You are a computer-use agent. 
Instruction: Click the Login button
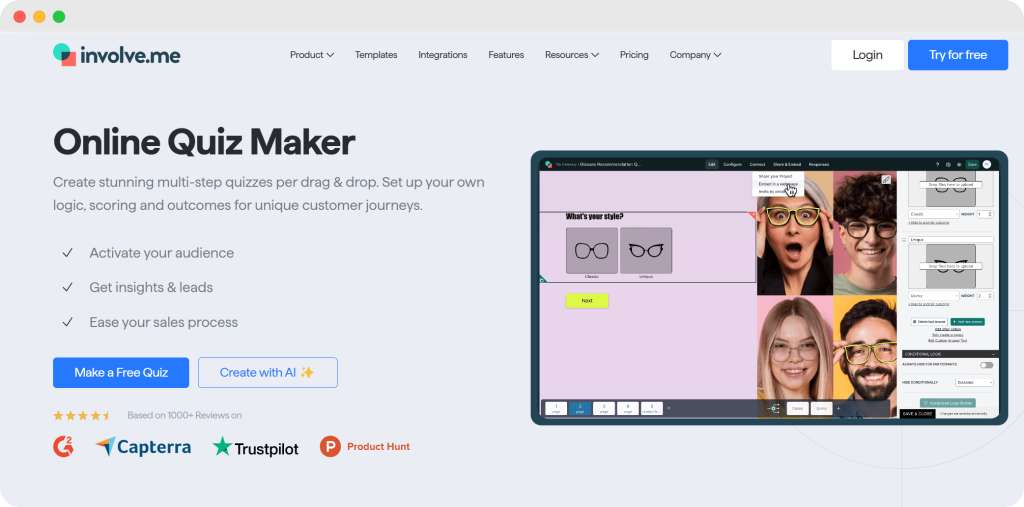pos(867,55)
